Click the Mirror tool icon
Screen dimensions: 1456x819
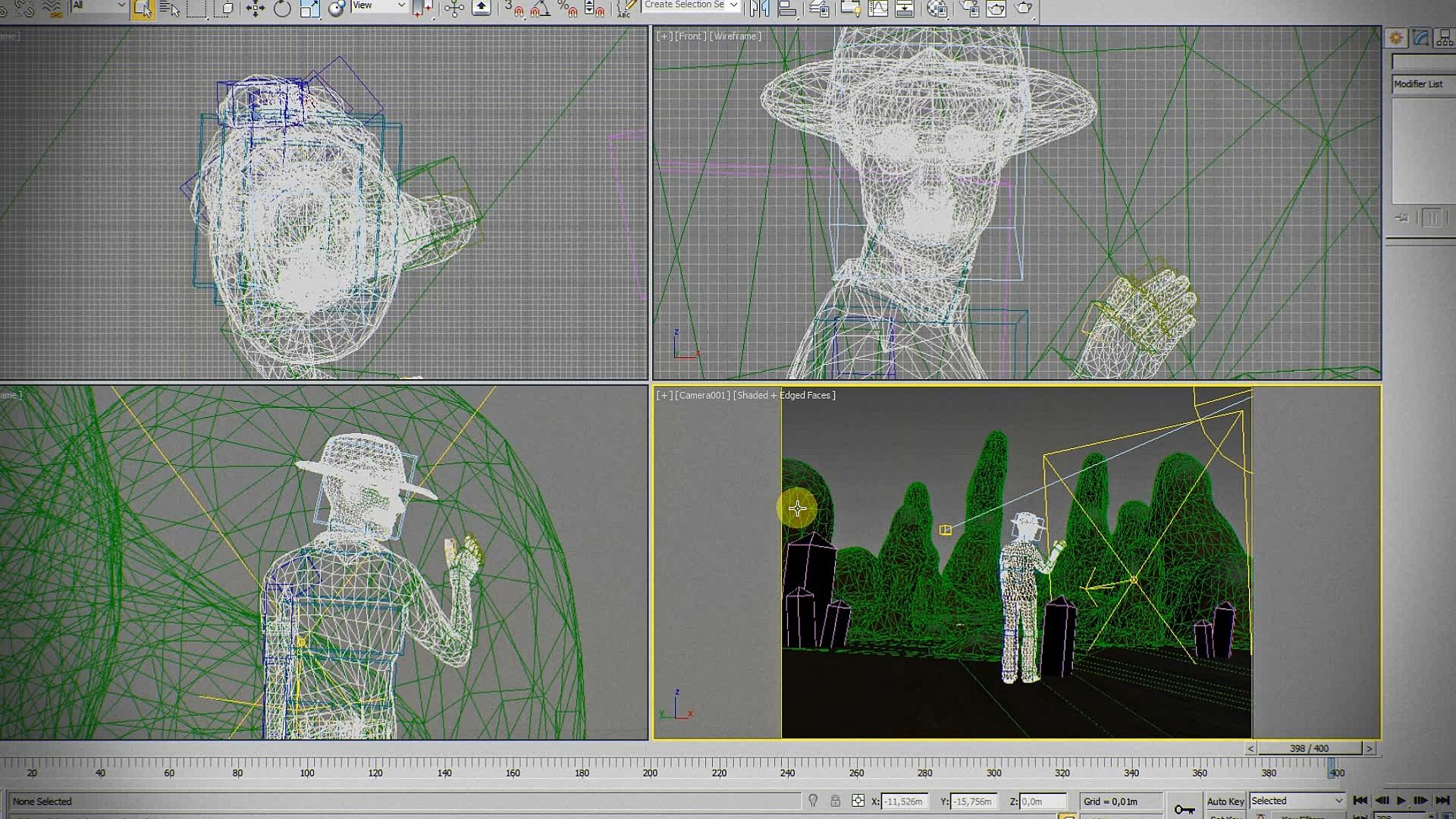click(759, 8)
